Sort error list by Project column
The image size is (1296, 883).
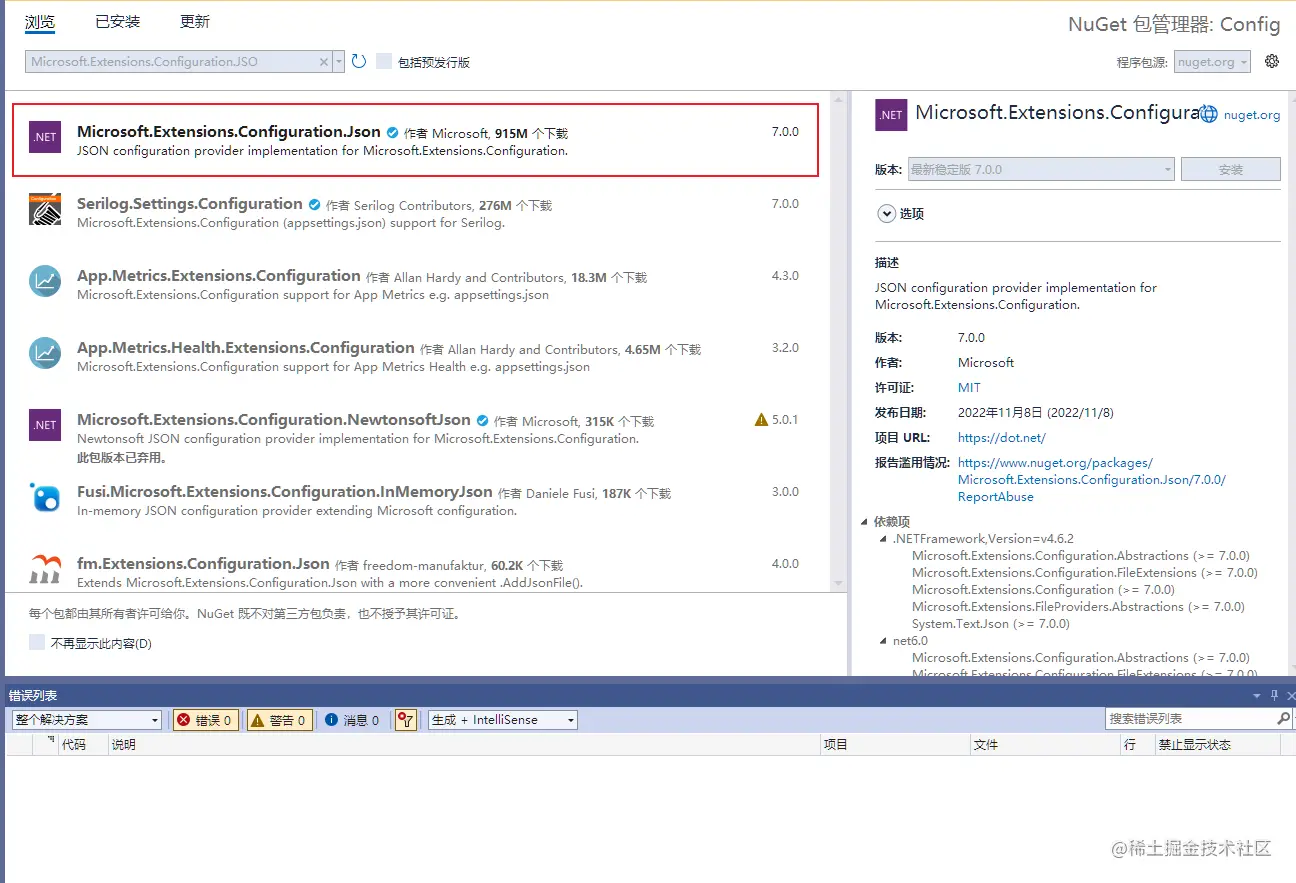(x=895, y=745)
